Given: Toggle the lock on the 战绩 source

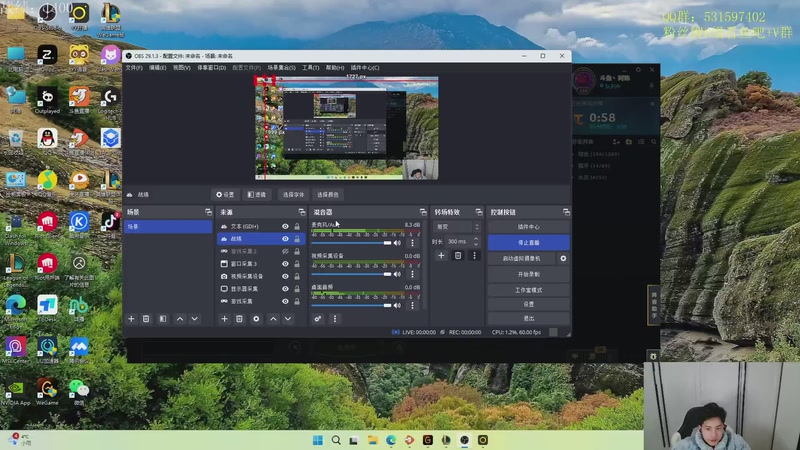Looking at the screenshot, I should (297, 239).
